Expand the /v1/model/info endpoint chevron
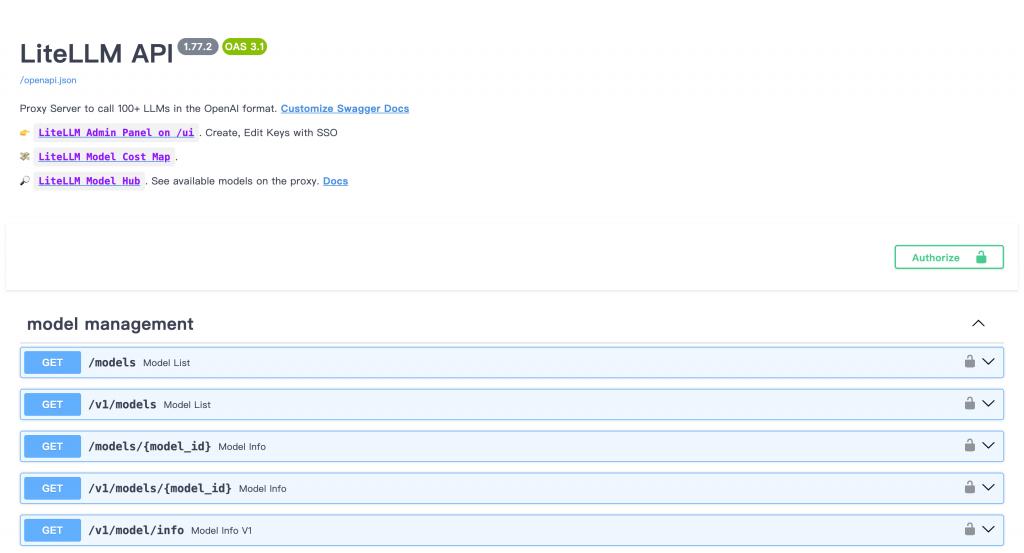The height and width of the screenshot is (553, 1024). (989, 529)
